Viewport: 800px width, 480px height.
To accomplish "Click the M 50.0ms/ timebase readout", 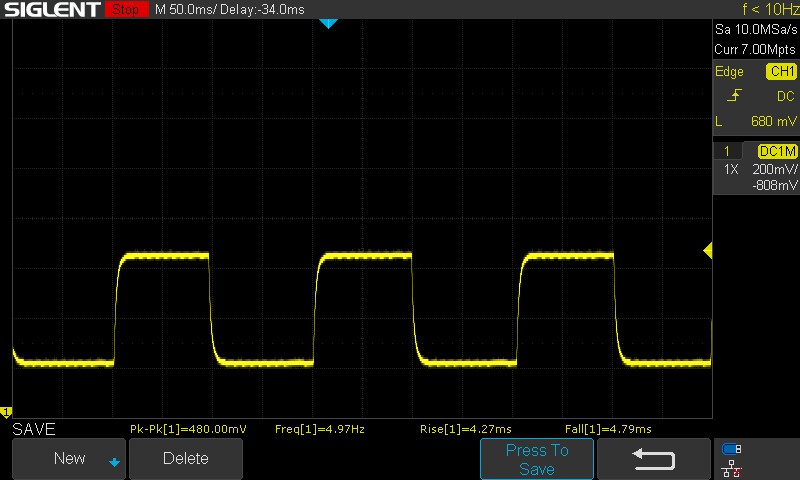I will tap(186, 10).
